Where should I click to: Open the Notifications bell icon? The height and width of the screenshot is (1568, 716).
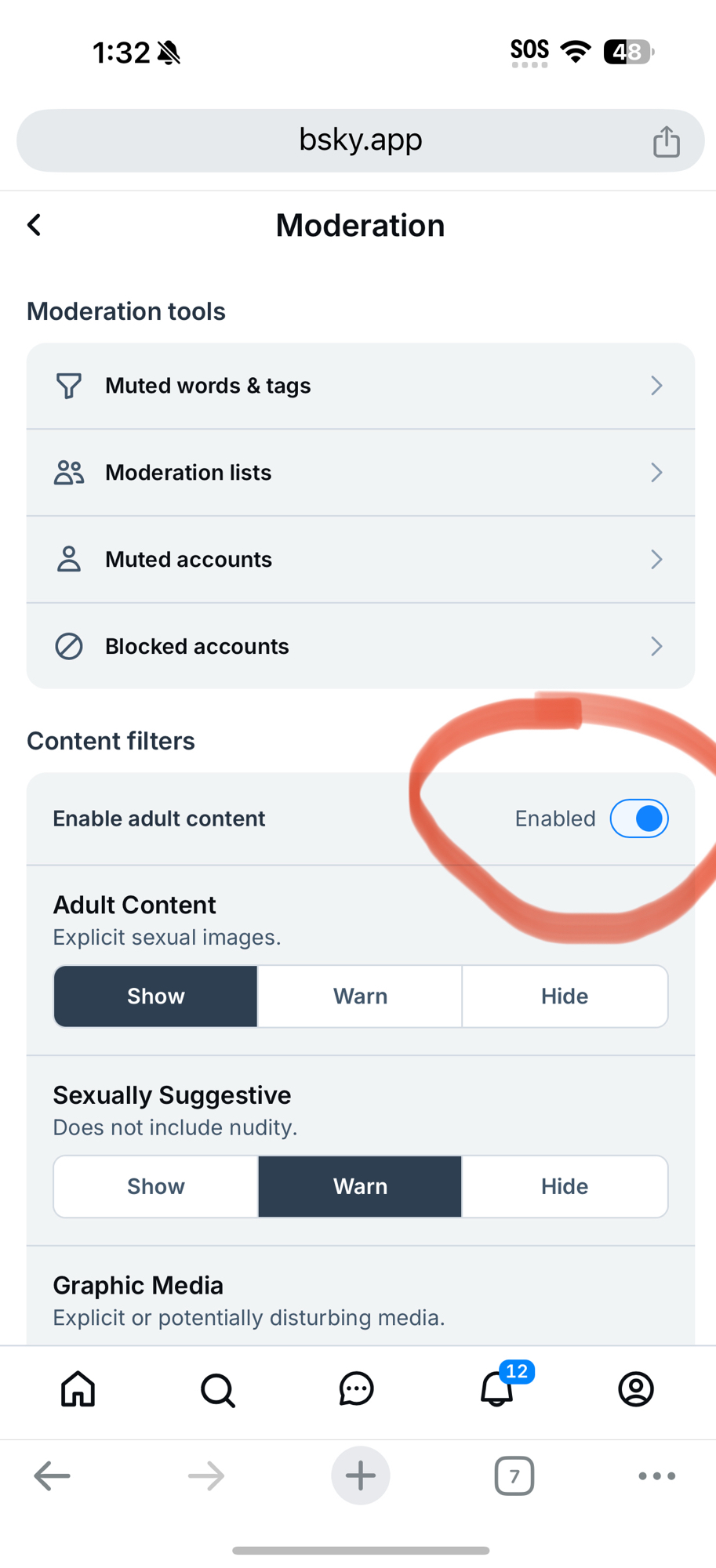(x=496, y=1388)
